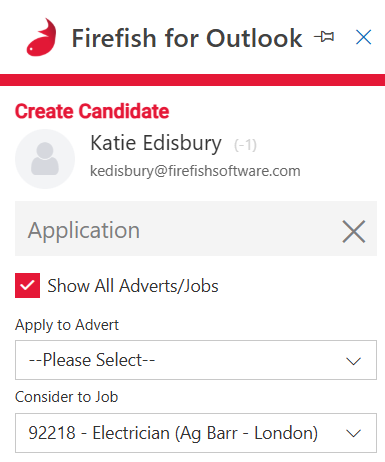Click the red divider bar under the header
The image size is (385, 462).
[192, 80]
